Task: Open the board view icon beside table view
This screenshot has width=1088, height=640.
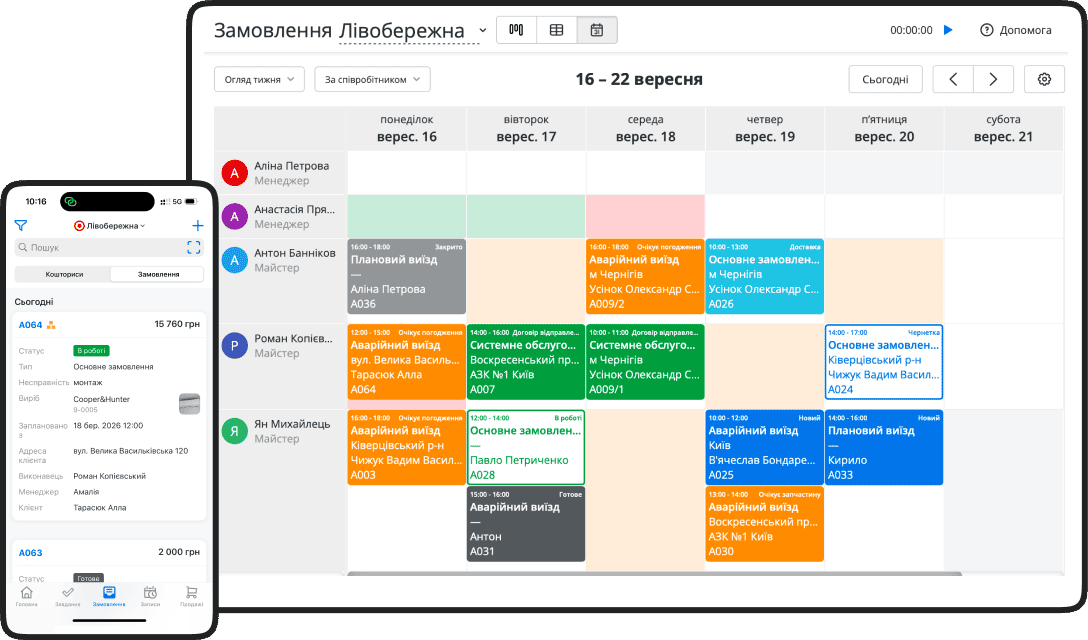Action: click(516, 30)
